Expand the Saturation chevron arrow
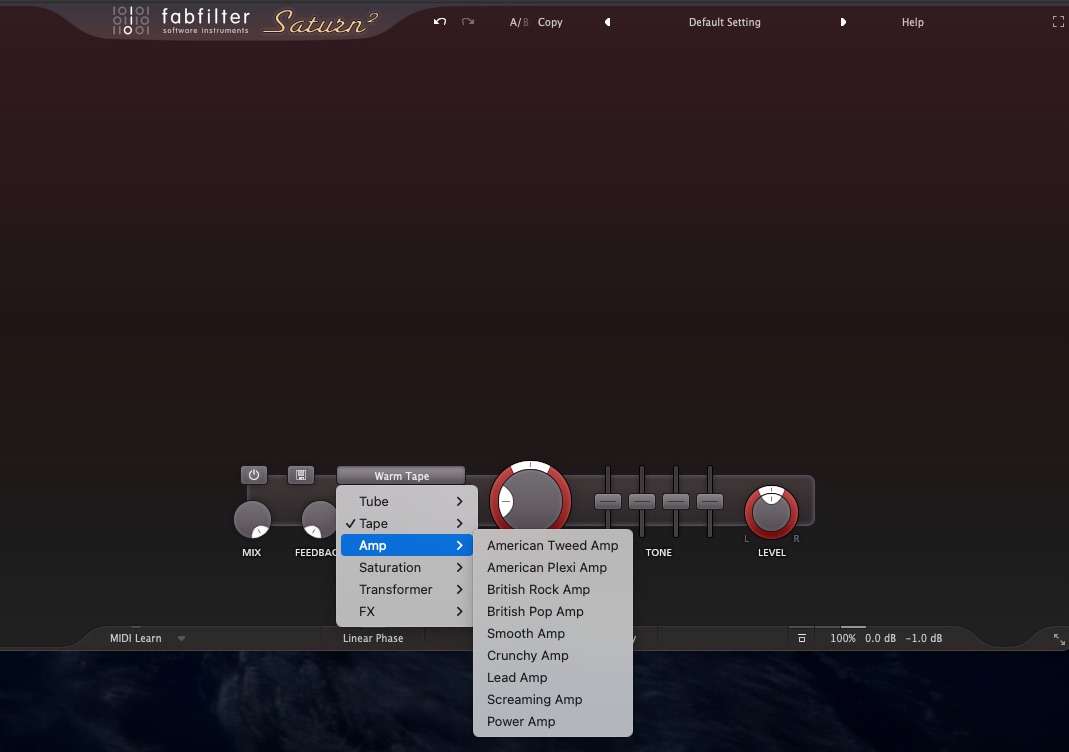Image resolution: width=1069 pixels, height=752 pixels. [x=460, y=567]
